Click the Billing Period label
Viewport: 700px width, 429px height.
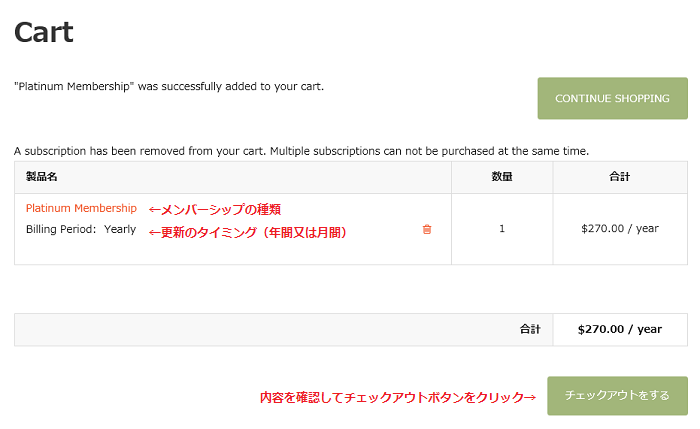(61, 229)
